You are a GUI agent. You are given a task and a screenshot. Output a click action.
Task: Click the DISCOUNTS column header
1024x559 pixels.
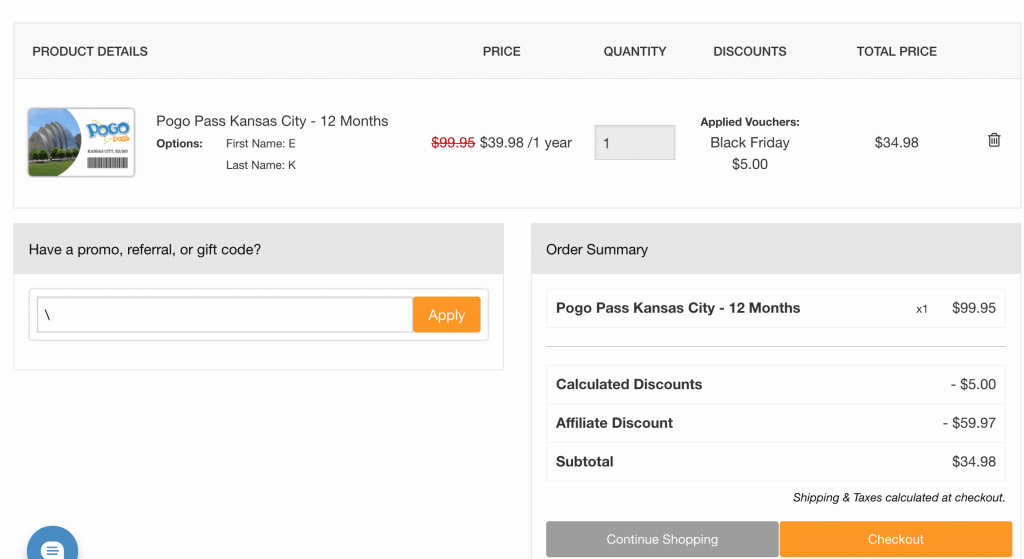pos(750,52)
